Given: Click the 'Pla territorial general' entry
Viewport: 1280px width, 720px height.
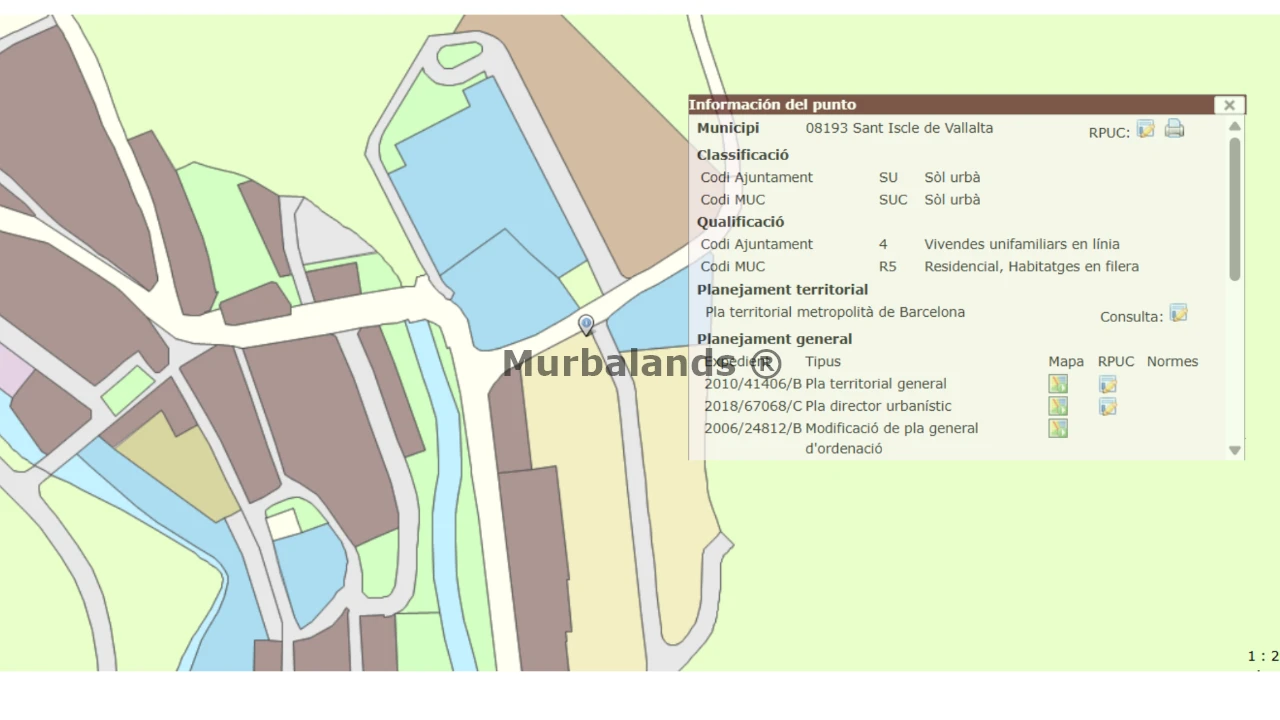Looking at the screenshot, I should [876, 384].
